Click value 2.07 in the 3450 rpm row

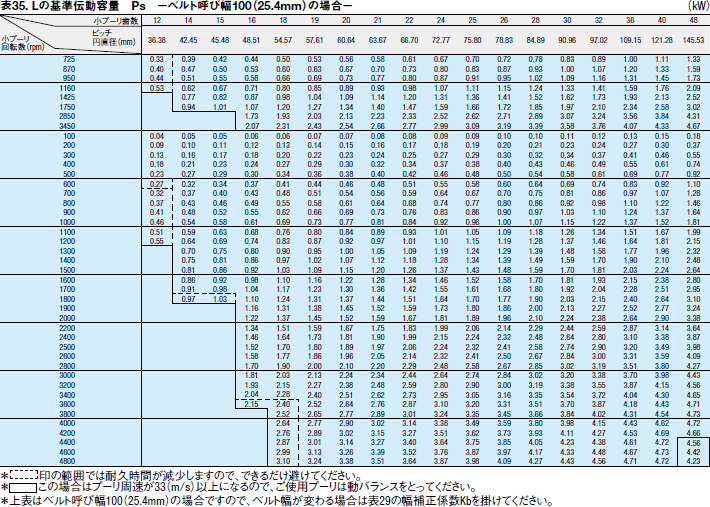click(251, 126)
